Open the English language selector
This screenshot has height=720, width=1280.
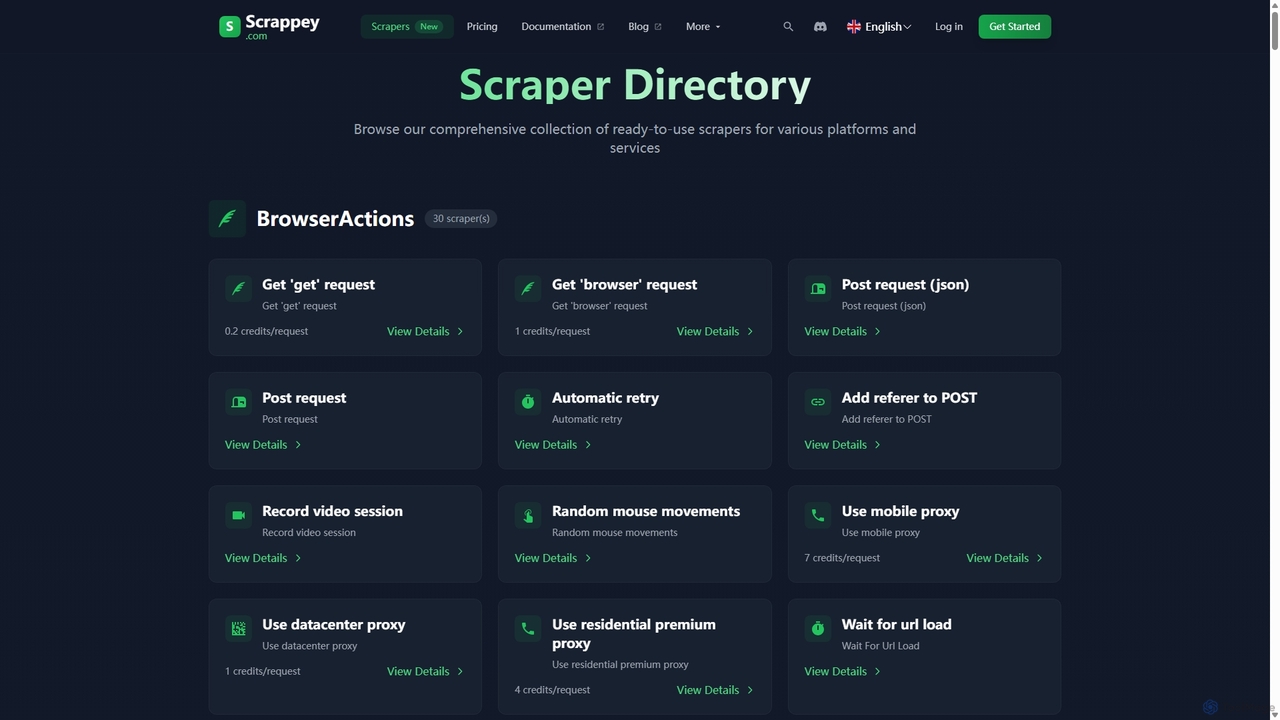[x=879, y=27]
